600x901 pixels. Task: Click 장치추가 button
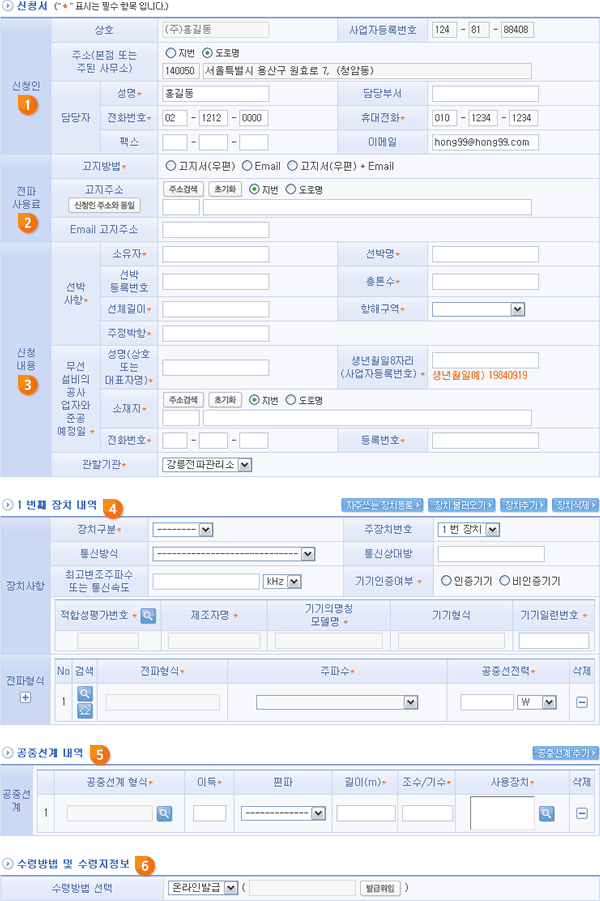(x=524, y=505)
